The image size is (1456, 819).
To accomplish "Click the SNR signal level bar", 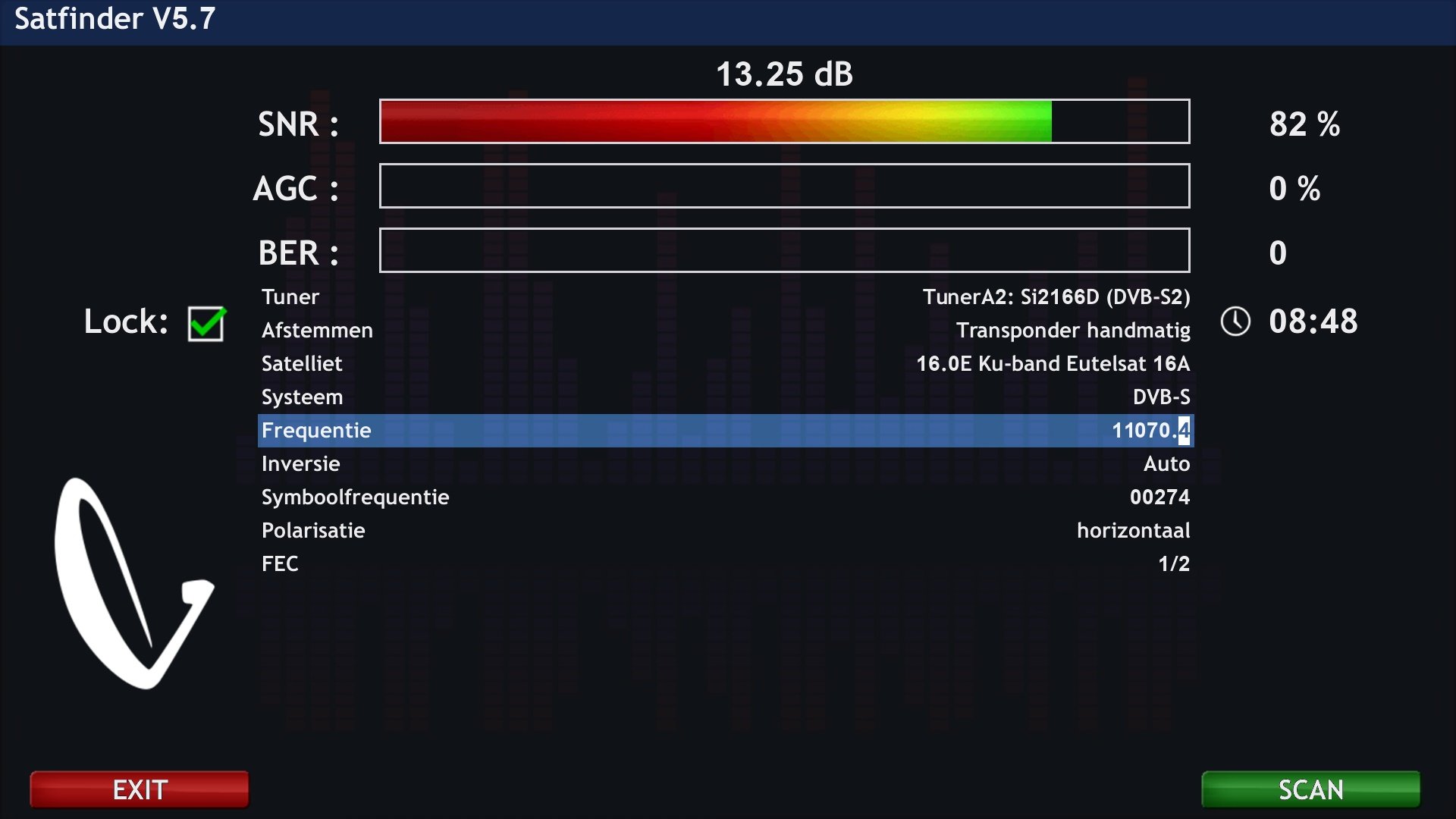I will (x=784, y=121).
